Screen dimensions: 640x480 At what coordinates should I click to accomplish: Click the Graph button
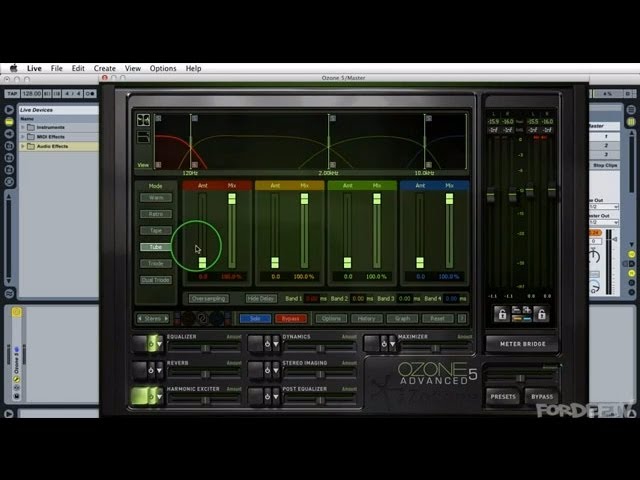[x=402, y=318]
